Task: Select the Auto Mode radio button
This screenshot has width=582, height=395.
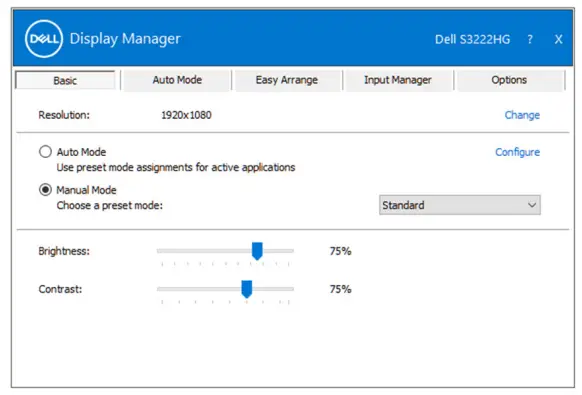Action: [45, 151]
